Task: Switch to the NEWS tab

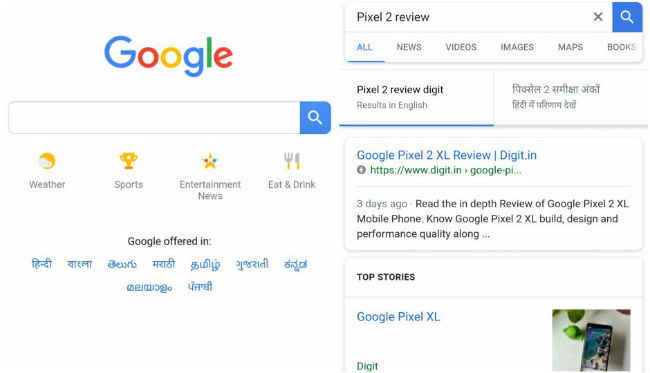Action: [x=409, y=47]
